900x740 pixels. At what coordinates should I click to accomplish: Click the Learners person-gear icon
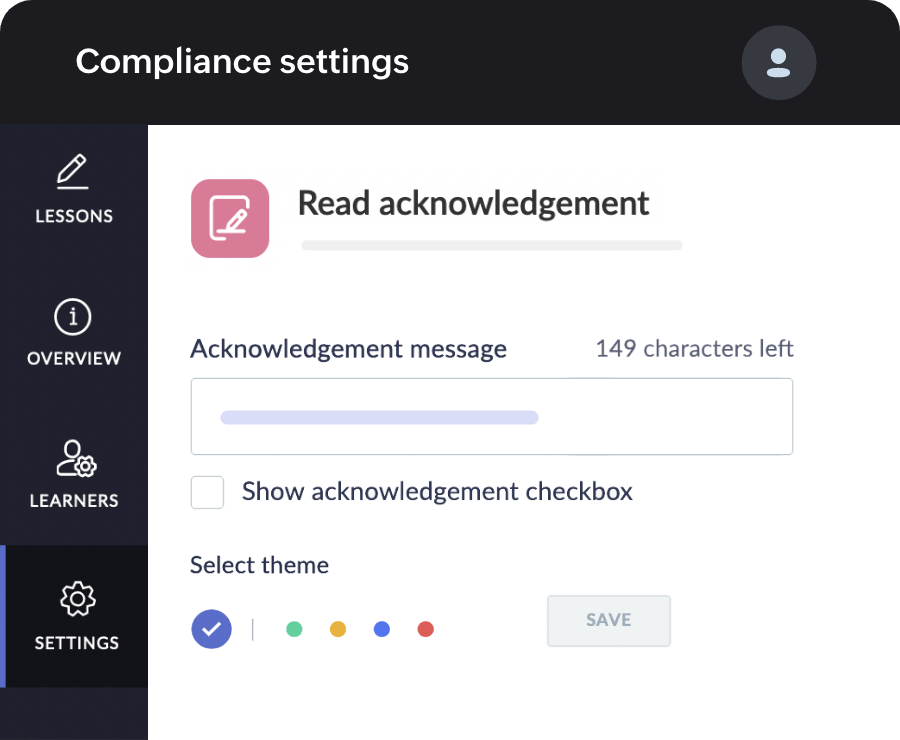point(75,458)
